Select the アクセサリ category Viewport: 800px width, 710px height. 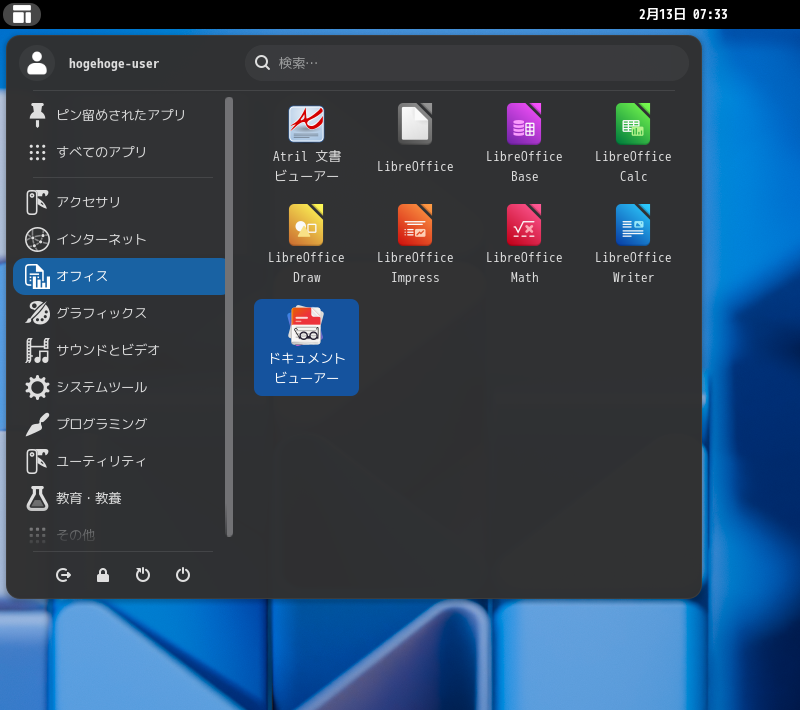point(119,202)
